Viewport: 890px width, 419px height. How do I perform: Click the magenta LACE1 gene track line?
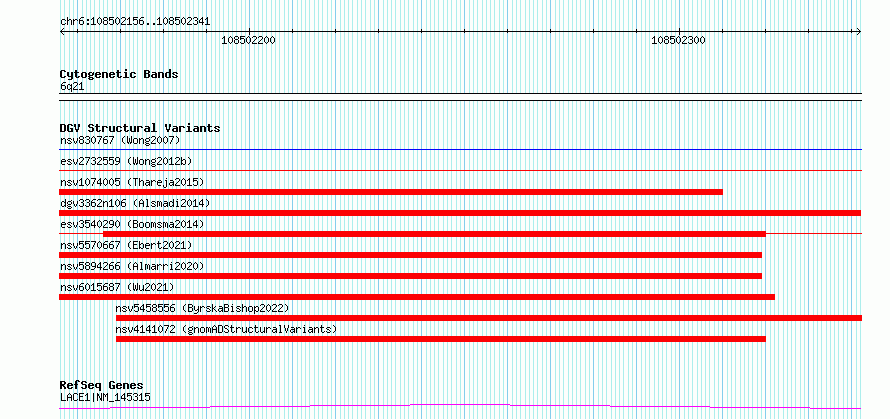tap(460, 406)
